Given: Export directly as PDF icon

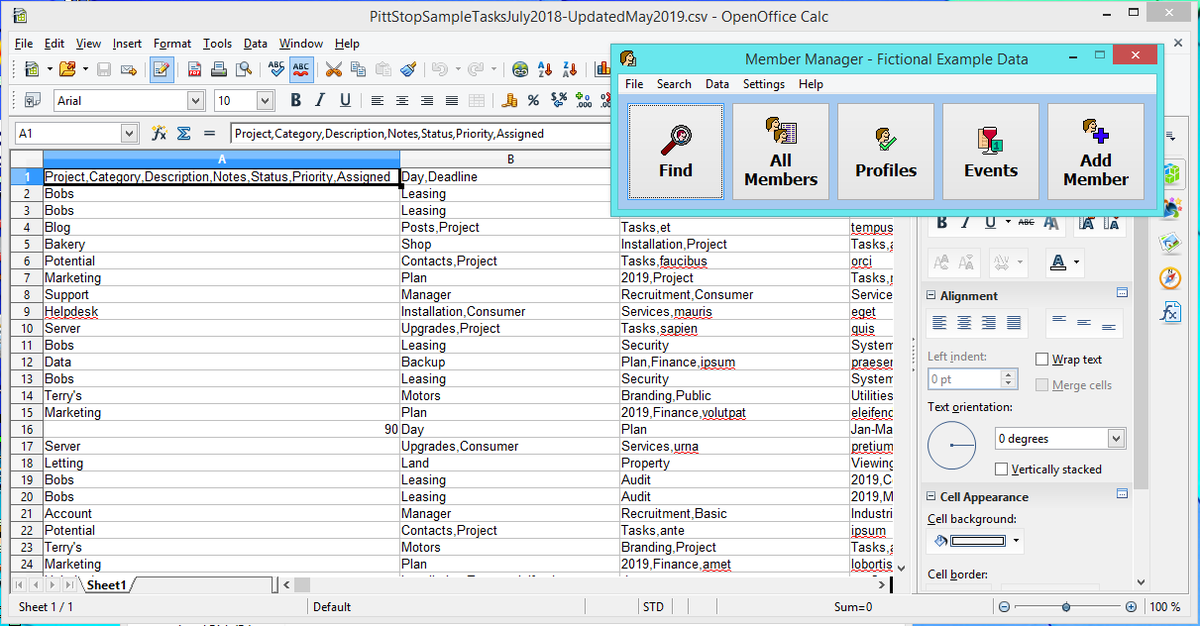Looking at the screenshot, I should pyautogui.click(x=195, y=69).
